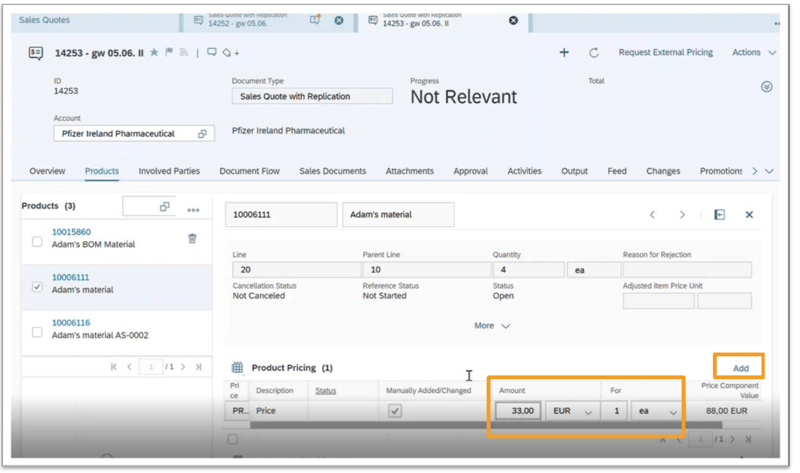Expand the tab overflow dropdown chevron
Image resolution: width=800 pixels, height=473 pixels.
point(769,171)
